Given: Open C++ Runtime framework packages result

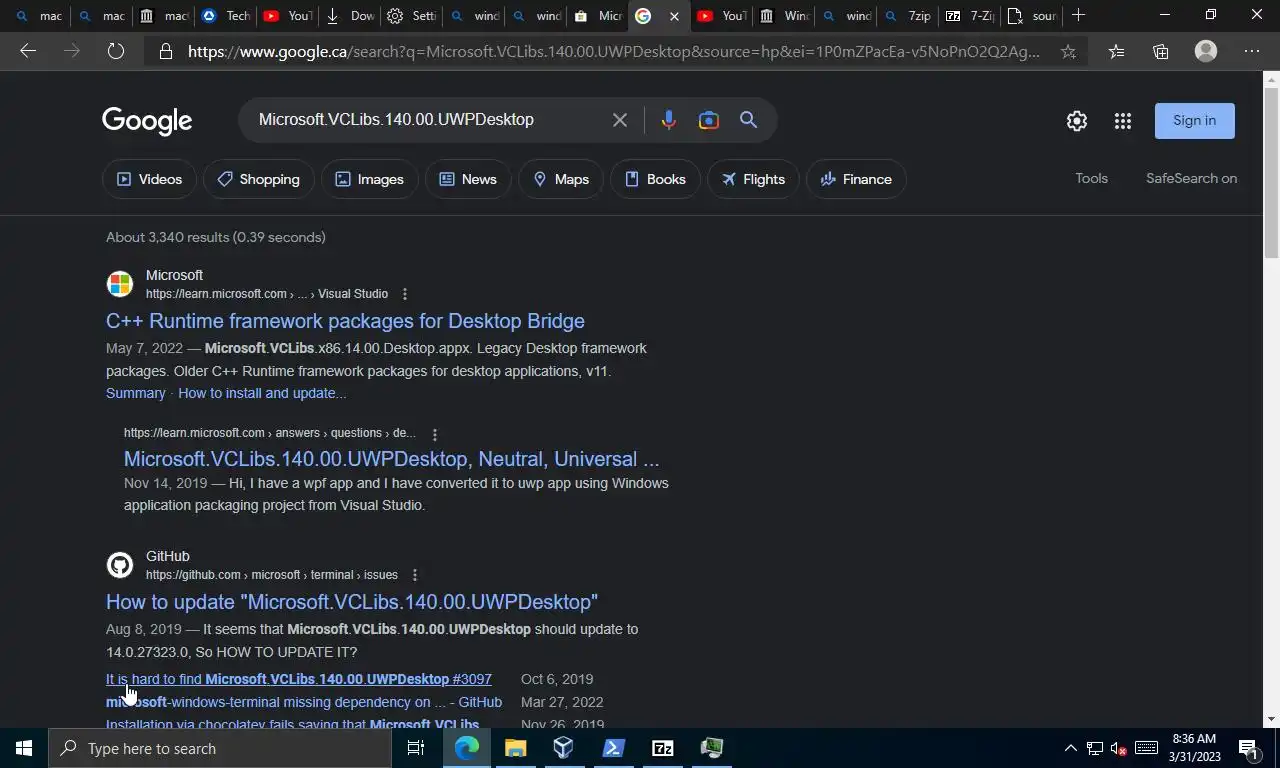Looking at the screenshot, I should click(x=345, y=321).
